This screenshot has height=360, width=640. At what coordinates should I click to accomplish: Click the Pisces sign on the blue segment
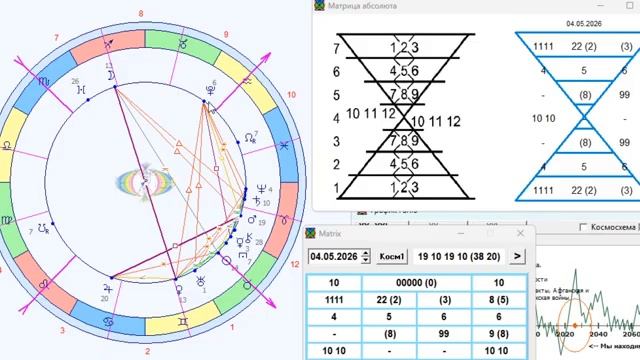pyautogui.click(x=284, y=145)
